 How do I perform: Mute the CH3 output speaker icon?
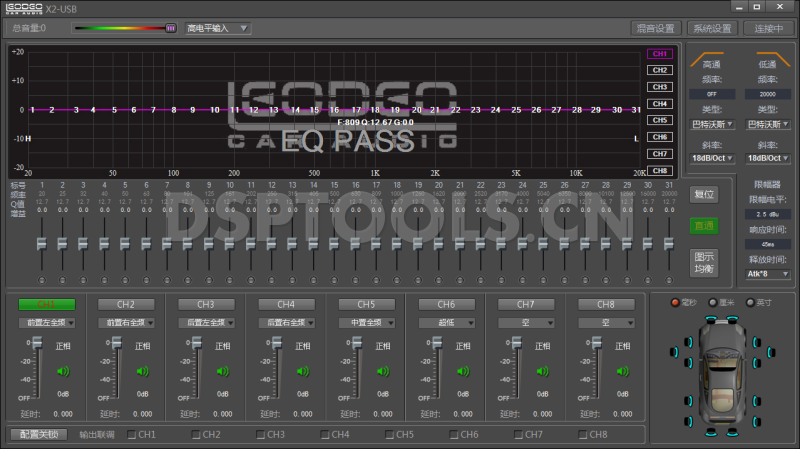point(222,371)
